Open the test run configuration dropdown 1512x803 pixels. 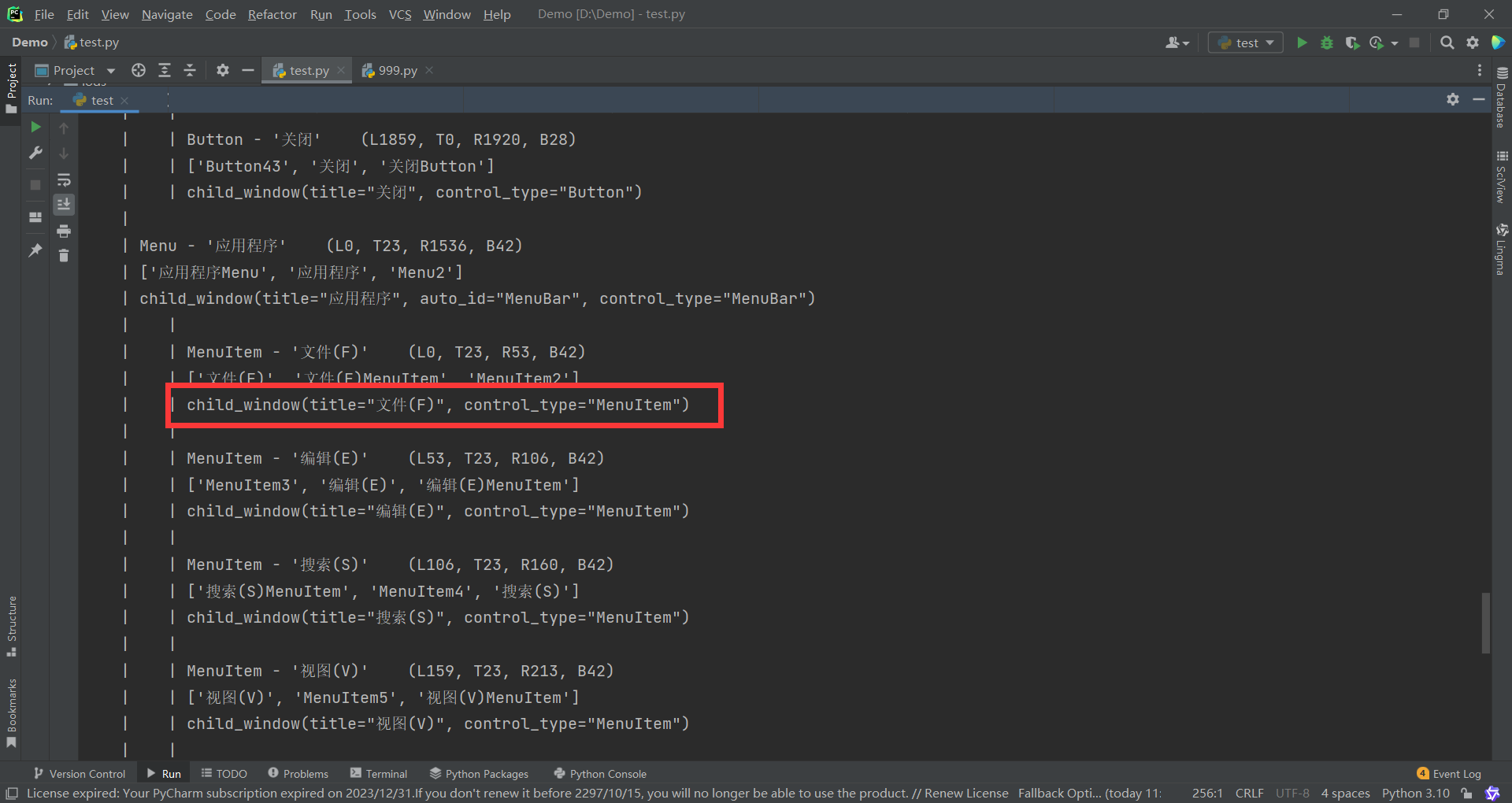tap(1246, 43)
